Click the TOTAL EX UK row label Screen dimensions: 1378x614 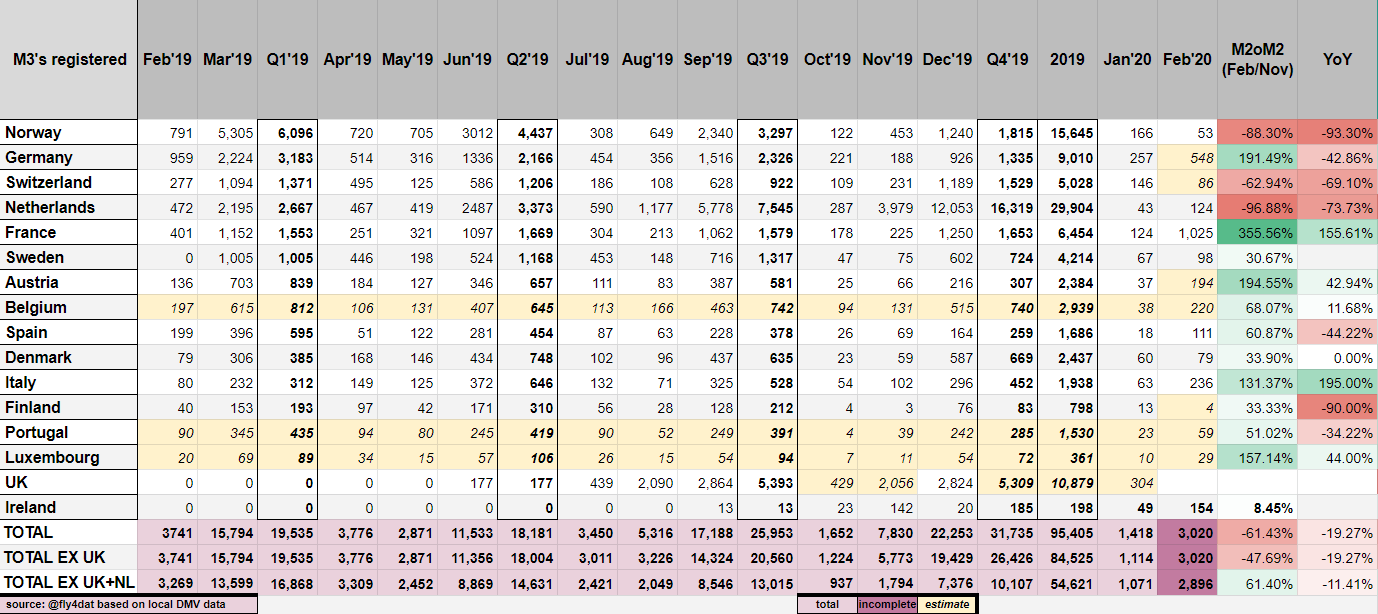[x=69, y=557]
